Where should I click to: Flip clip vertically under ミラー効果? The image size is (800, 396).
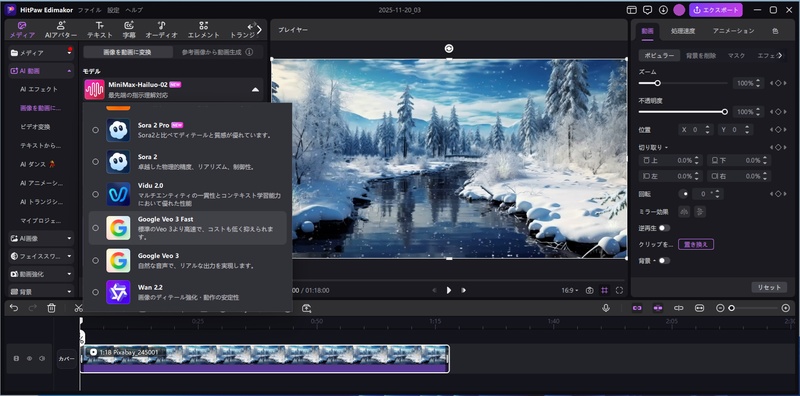click(x=700, y=211)
